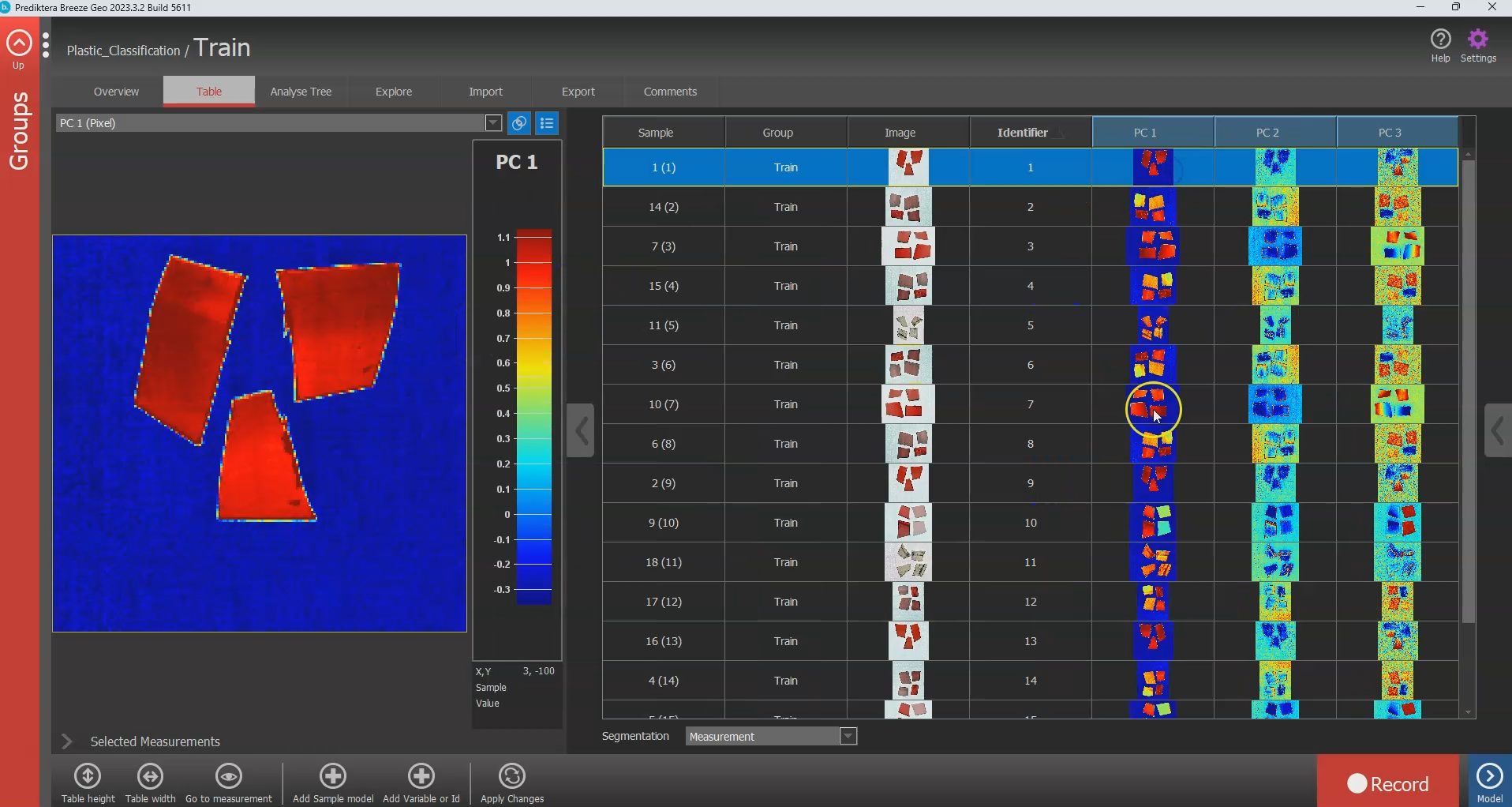This screenshot has width=1512, height=807.
Task: Click the table's vertical scrollbar
Action: pyautogui.click(x=1468, y=392)
